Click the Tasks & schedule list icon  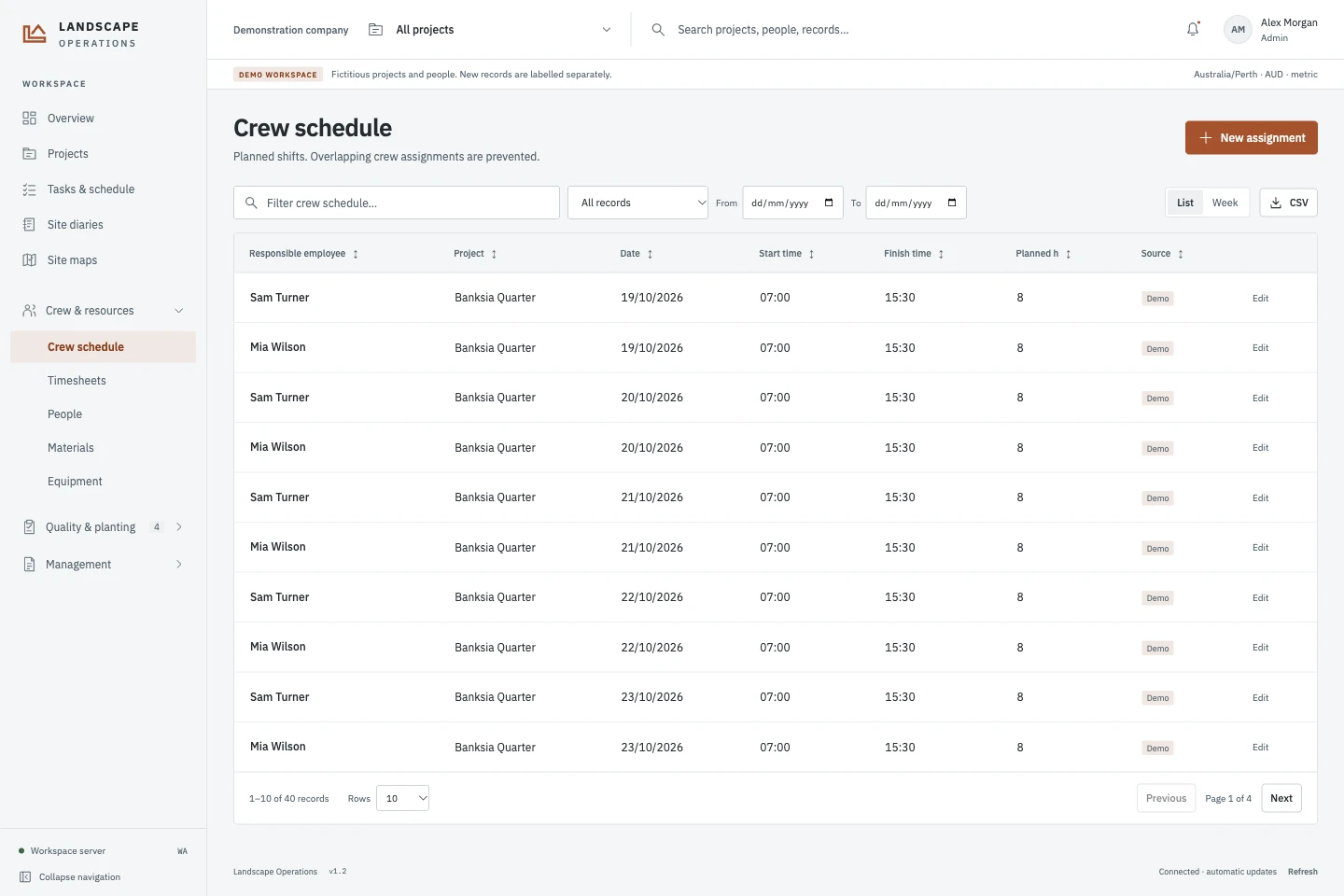(29, 189)
